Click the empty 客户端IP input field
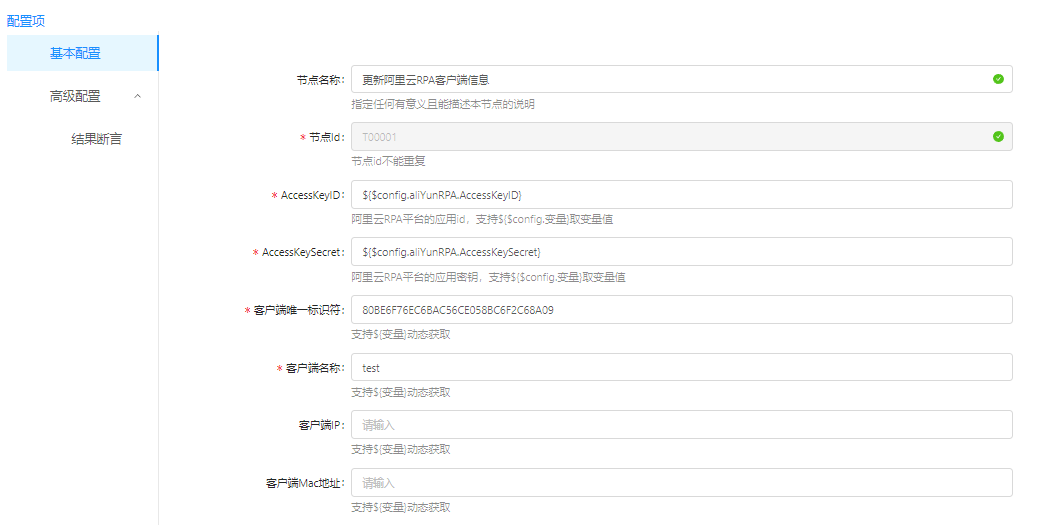This screenshot has width=1060, height=525. point(680,425)
